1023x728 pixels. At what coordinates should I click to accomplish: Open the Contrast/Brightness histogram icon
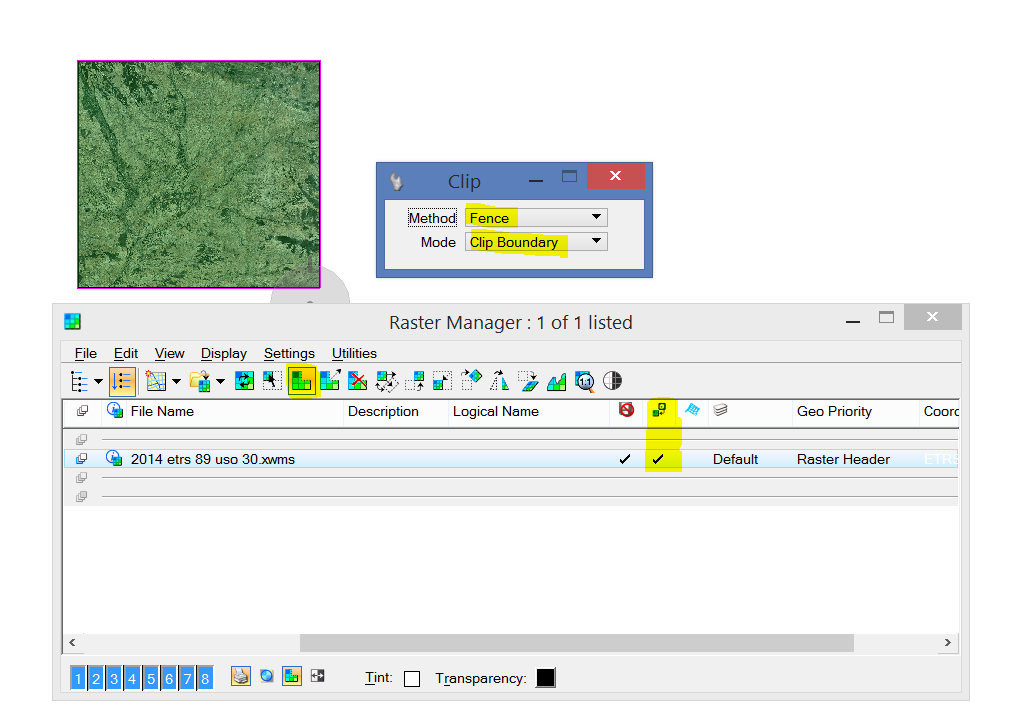pyautogui.click(x=557, y=382)
